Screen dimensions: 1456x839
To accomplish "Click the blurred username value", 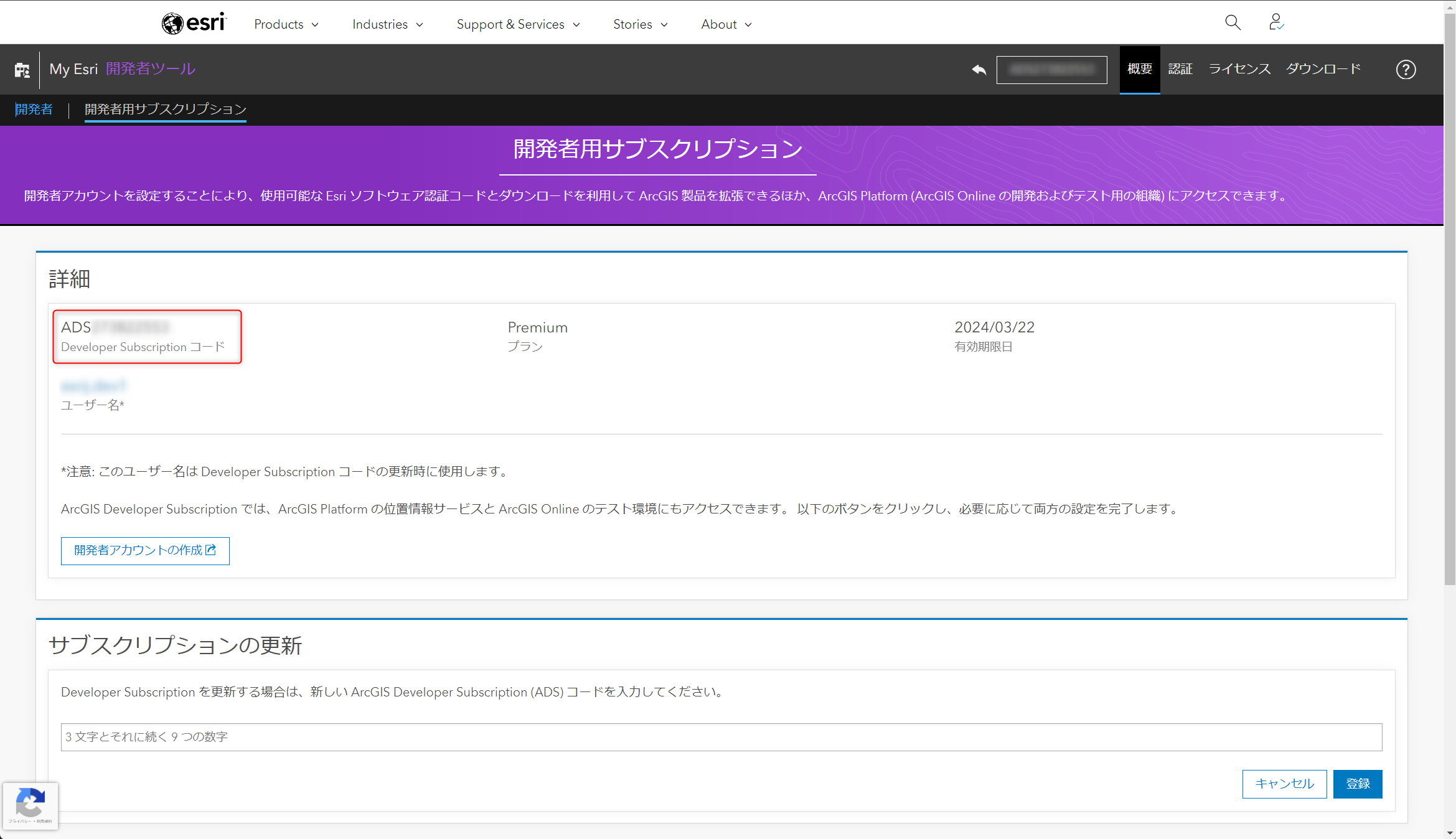I will 93,386.
